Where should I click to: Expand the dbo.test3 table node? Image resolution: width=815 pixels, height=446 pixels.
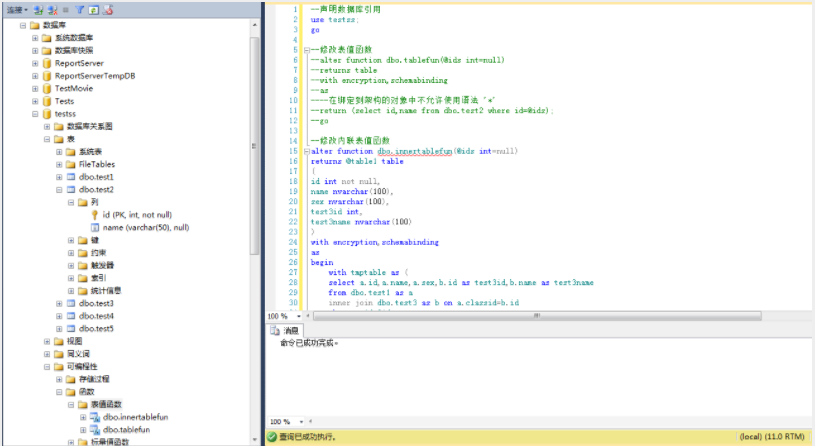tap(59, 304)
